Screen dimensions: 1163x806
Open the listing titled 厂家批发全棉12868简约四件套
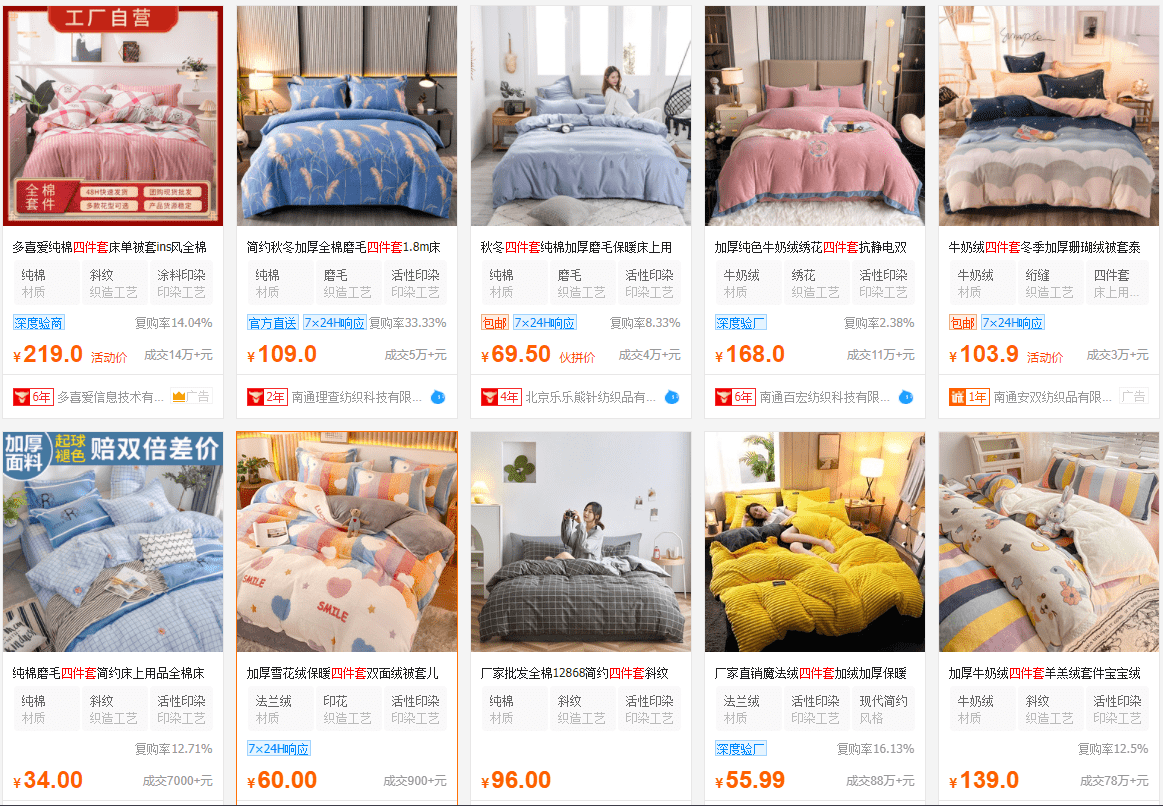574,673
